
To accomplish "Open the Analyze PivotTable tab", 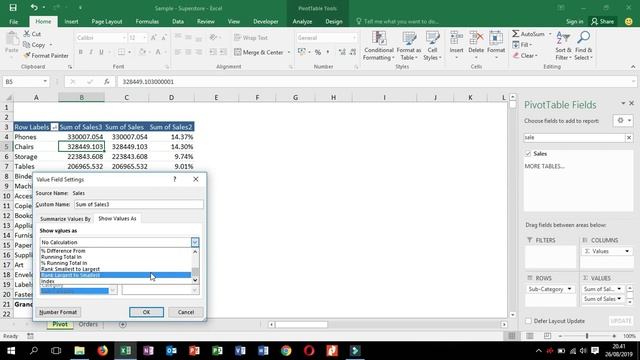I will tap(302, 21).
